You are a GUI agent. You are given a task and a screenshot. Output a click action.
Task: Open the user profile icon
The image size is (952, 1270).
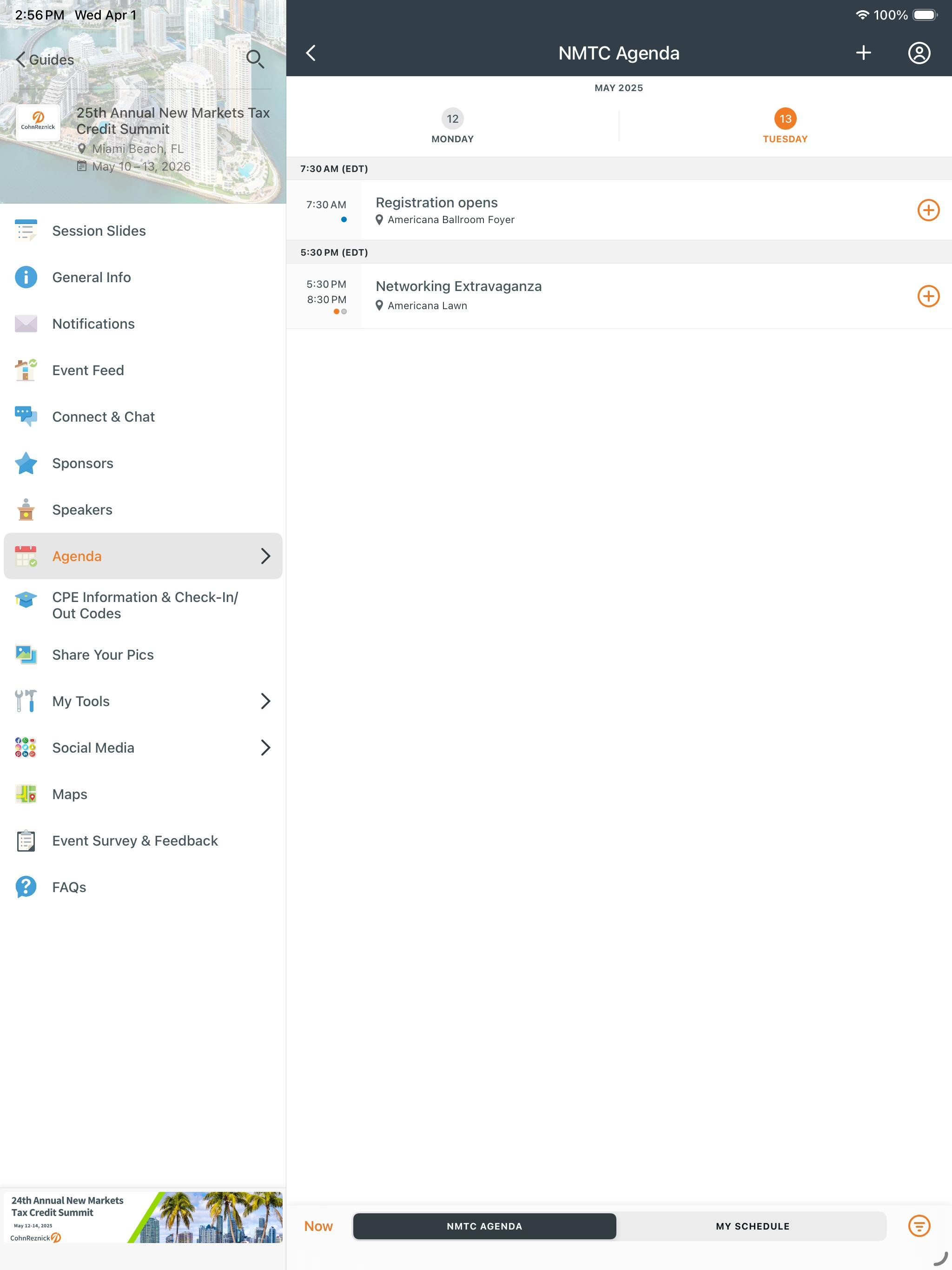(919, 53)
